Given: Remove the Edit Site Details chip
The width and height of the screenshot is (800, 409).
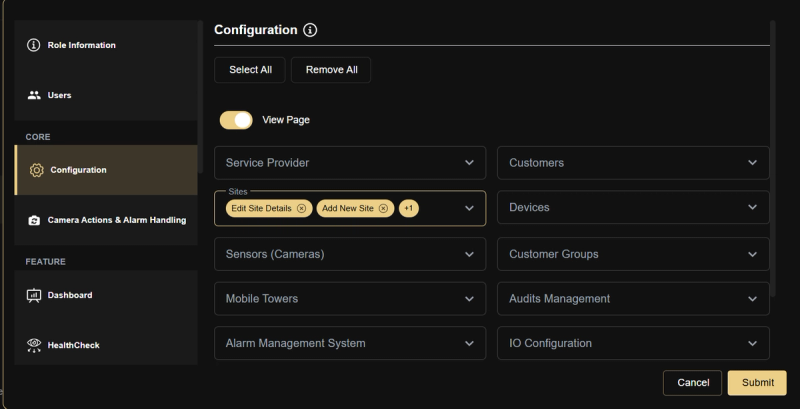Looking at the screenshot, I should pos(301,208).
